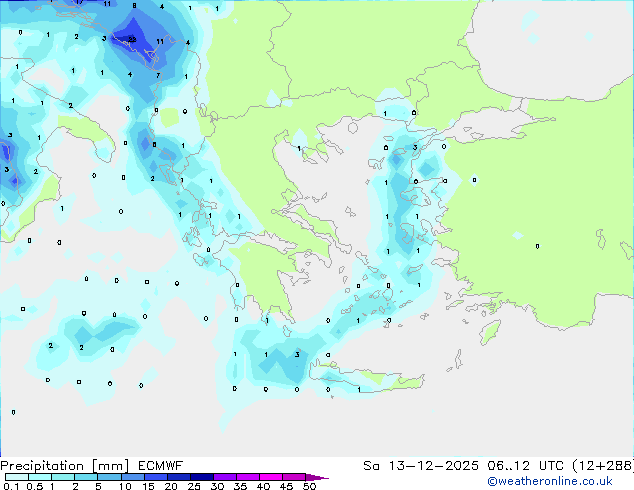Click the 20–25 mm legend color box
This screenshot has width=634, height=490.
click(x=178, y=477)
